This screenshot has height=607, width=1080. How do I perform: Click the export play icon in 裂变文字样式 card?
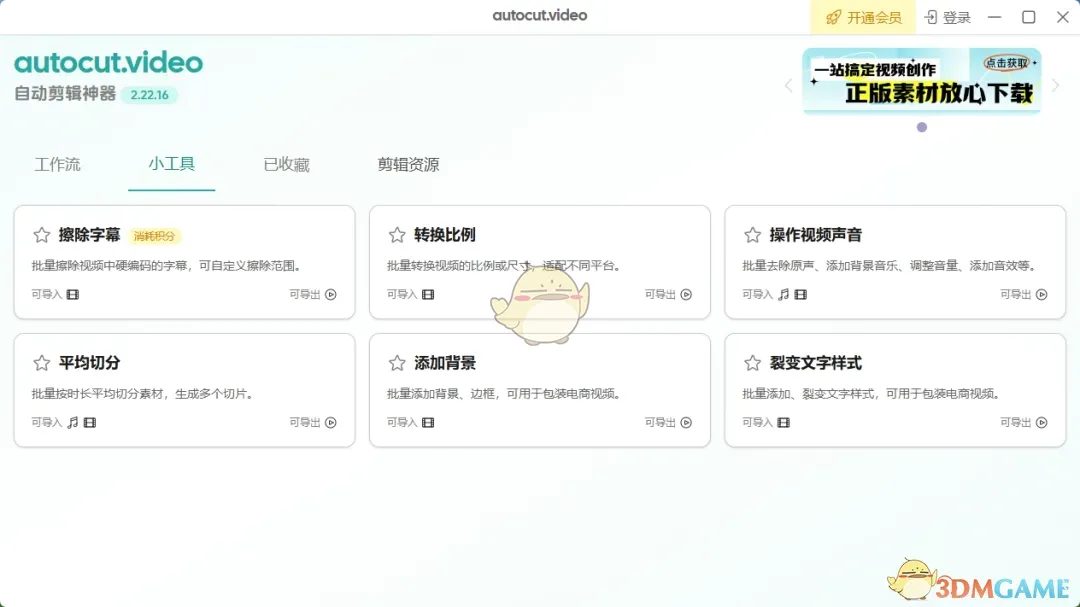1042,423
